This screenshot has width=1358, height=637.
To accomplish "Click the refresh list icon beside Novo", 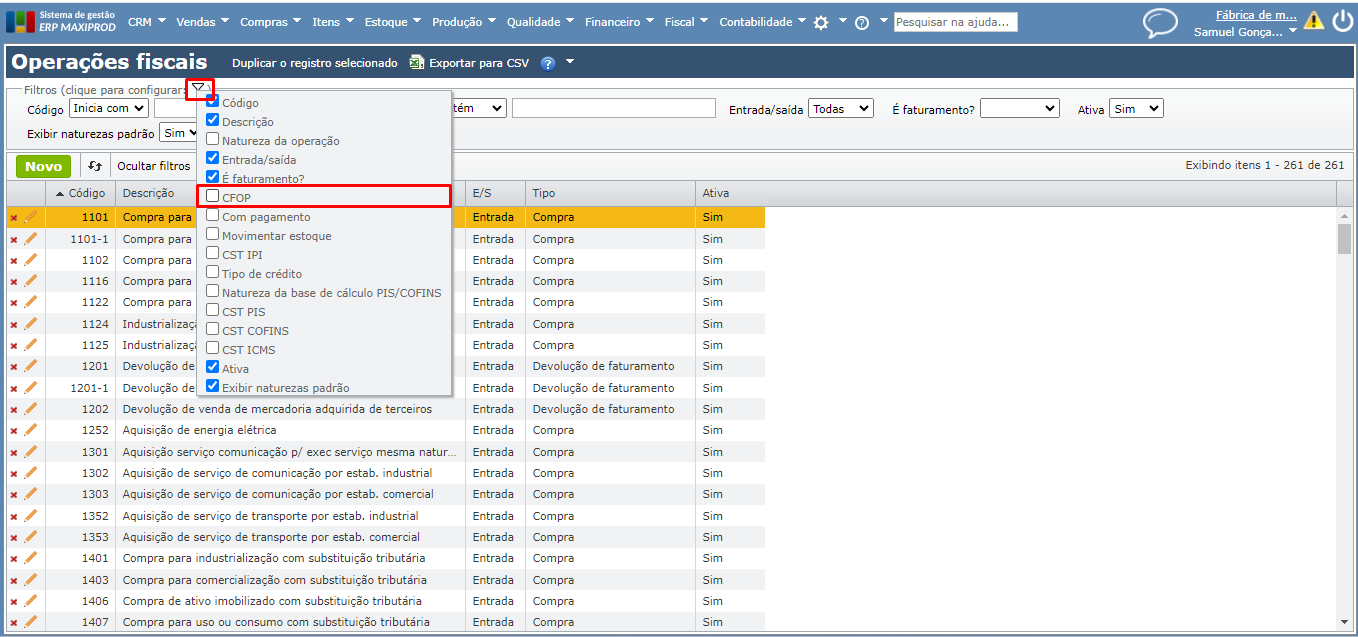I will (x=95, y=166).
